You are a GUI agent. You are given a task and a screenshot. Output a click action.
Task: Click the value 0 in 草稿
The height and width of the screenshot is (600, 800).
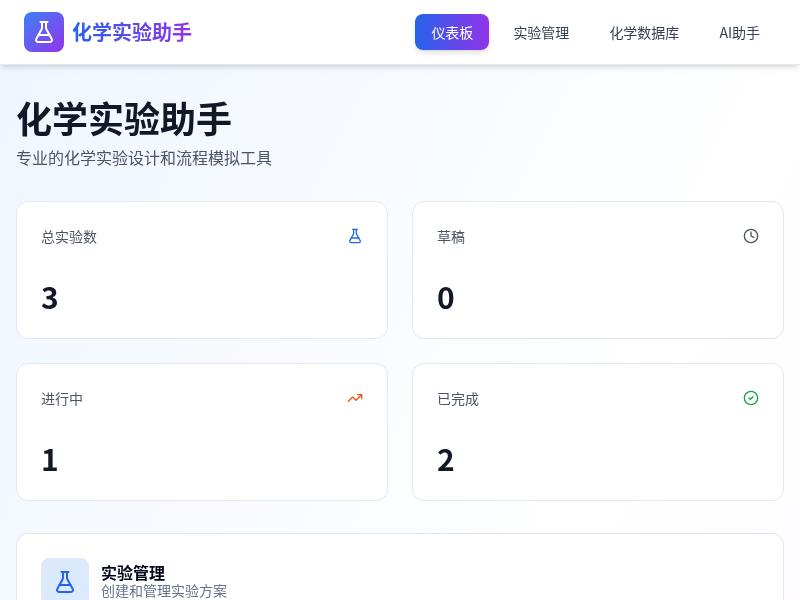click(445, 298)
